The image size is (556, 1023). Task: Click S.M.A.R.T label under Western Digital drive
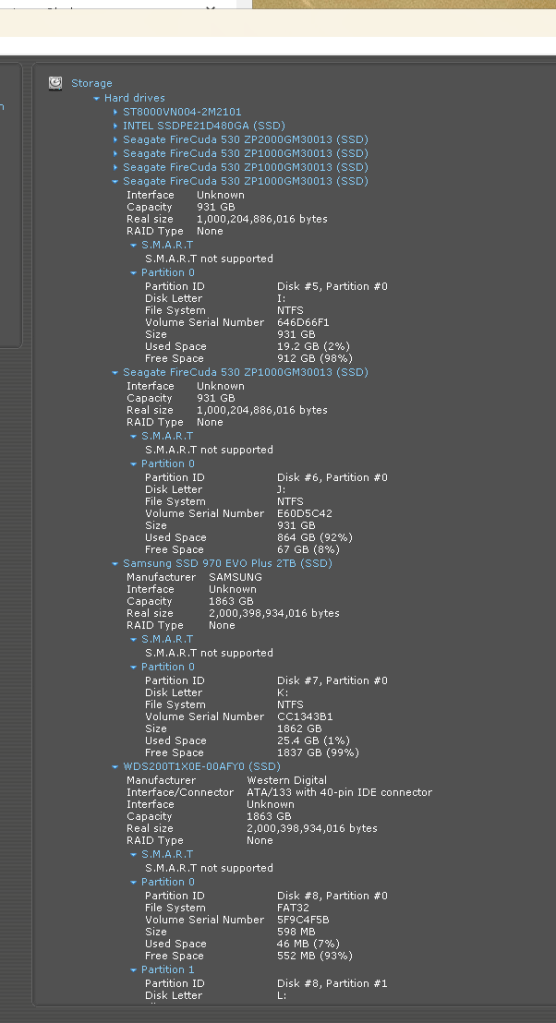[167, 854]
